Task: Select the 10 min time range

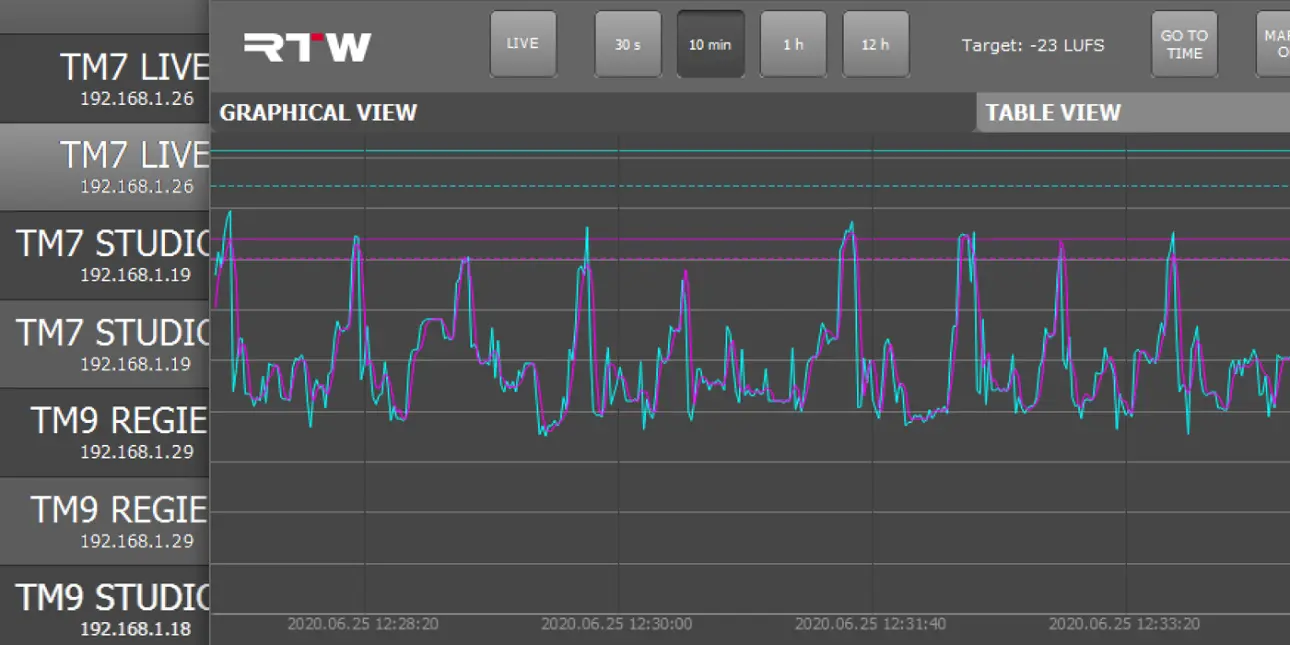Action: (x=710, y=44)
